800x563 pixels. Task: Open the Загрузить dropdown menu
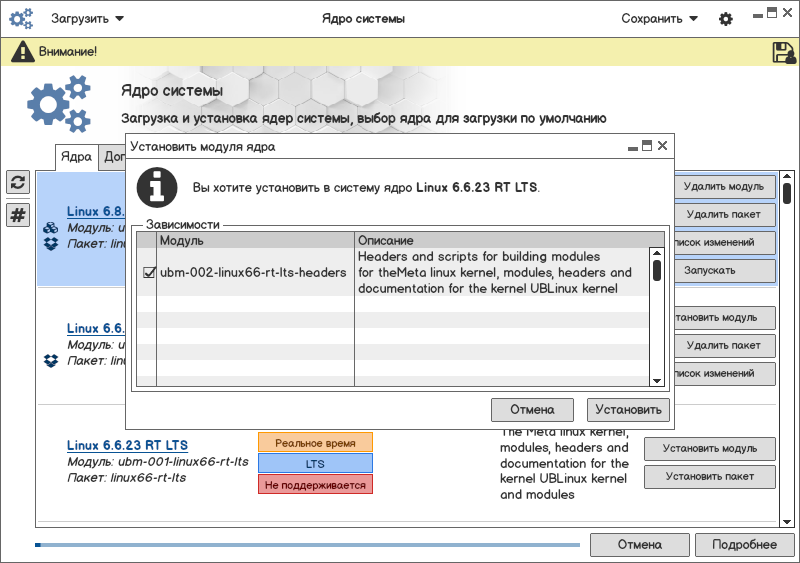point(87,19)
